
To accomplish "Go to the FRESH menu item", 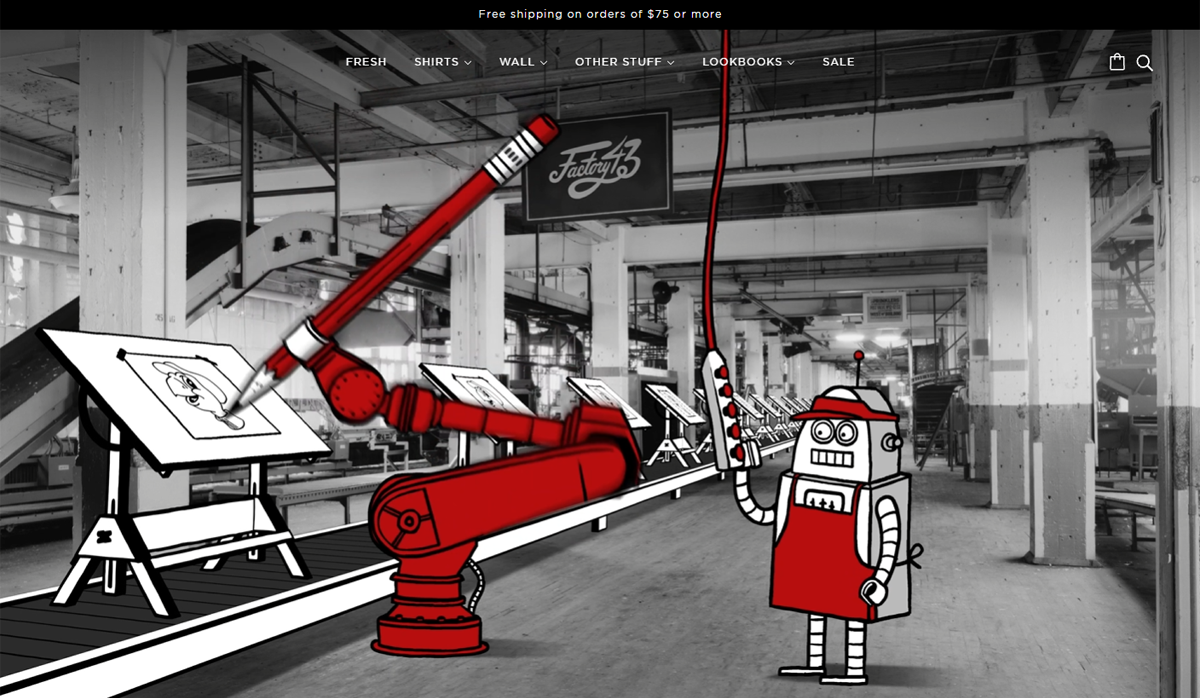I will click(366, 62).
